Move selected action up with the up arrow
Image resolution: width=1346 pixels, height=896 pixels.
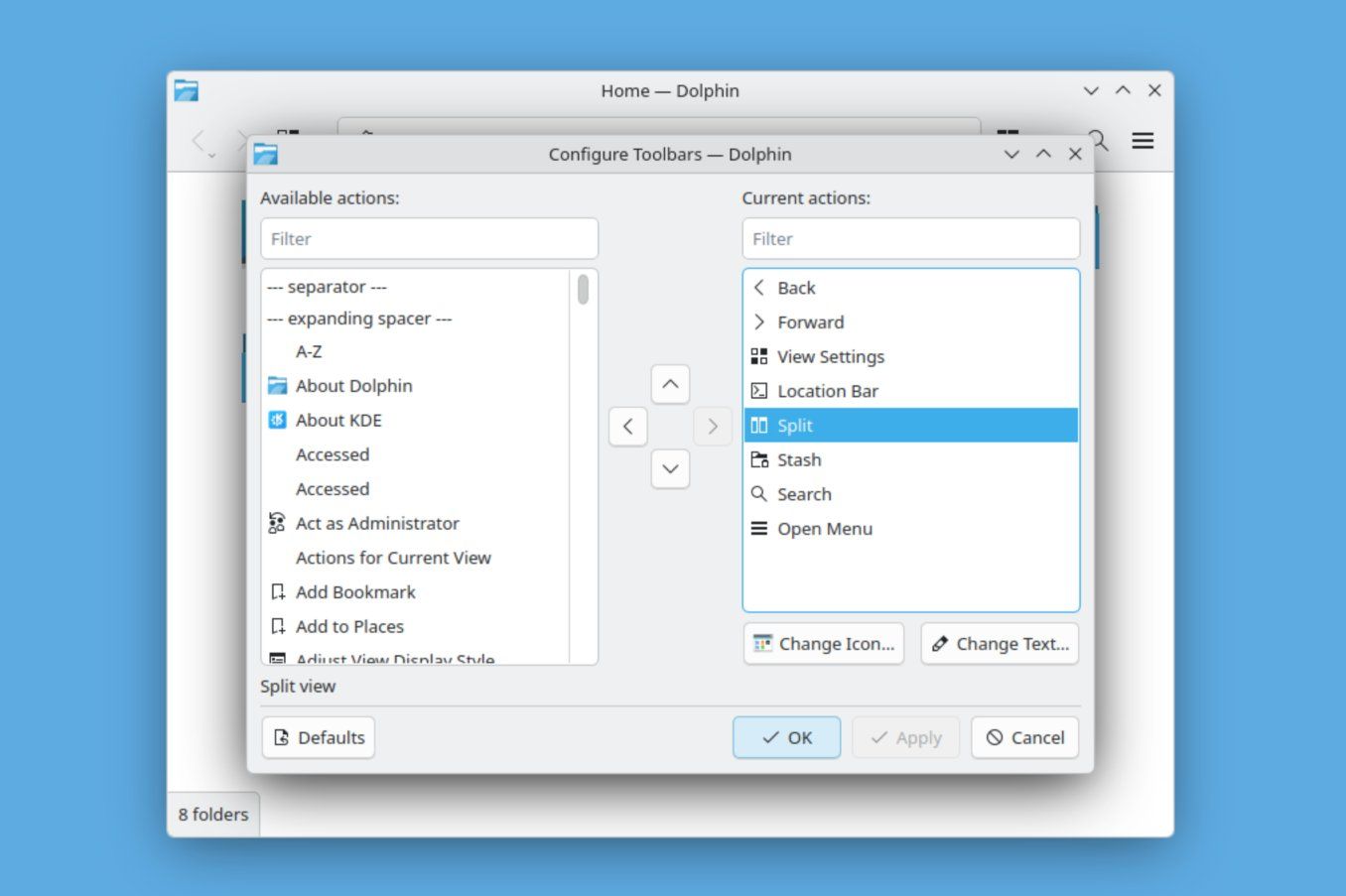coord(670,384)
